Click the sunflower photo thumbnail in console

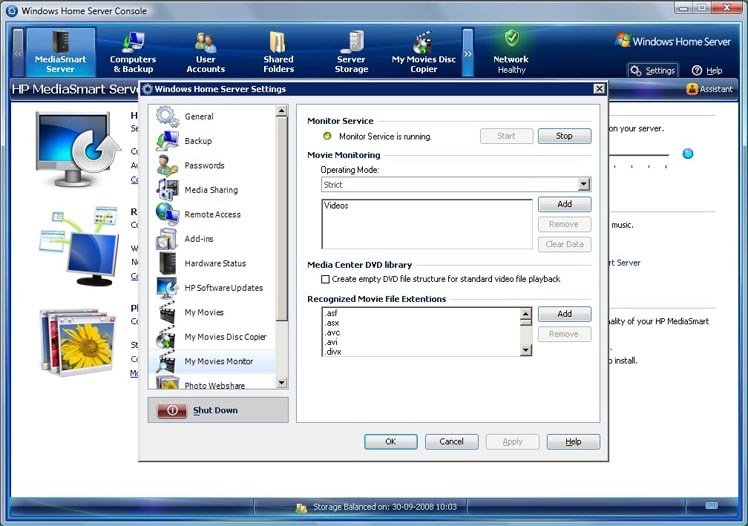pyautogui.click(x=78, y=341)
